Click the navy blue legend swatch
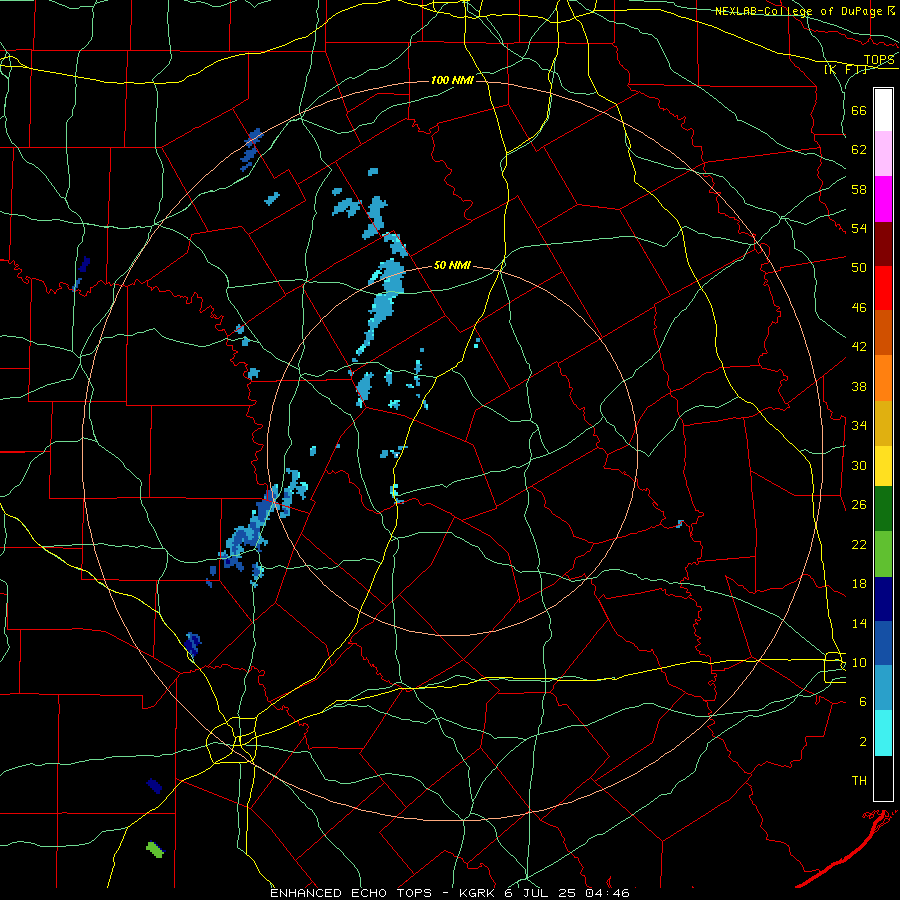The width and height of the screenshot is (900, 900). pyautogui.click(x=883, y=599)
